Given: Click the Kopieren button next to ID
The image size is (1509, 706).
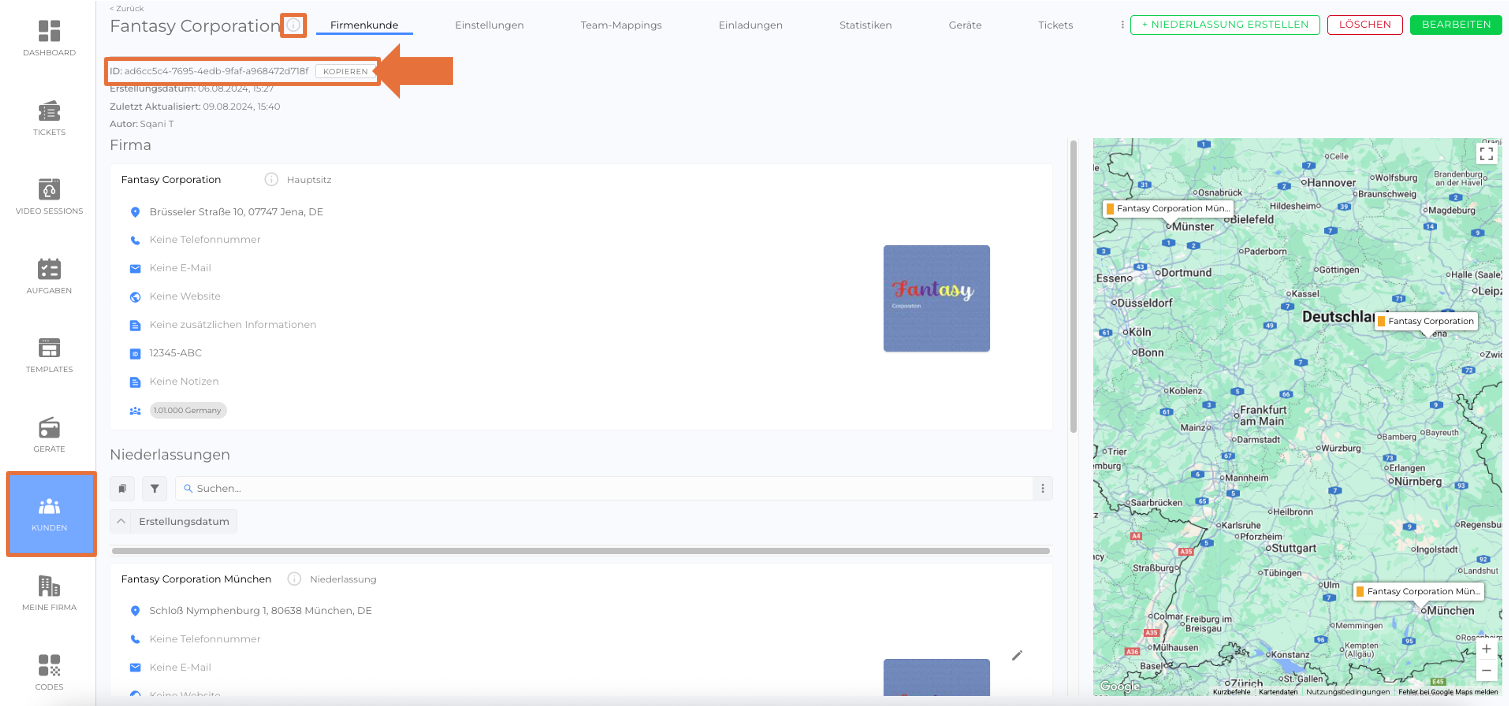Looking at the screenshot, I should pos(345,71).
